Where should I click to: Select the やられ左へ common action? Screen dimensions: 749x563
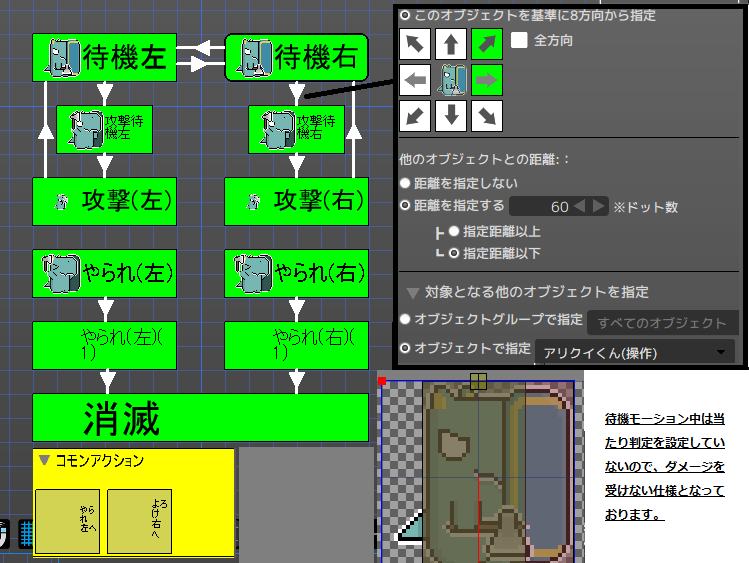67,521
